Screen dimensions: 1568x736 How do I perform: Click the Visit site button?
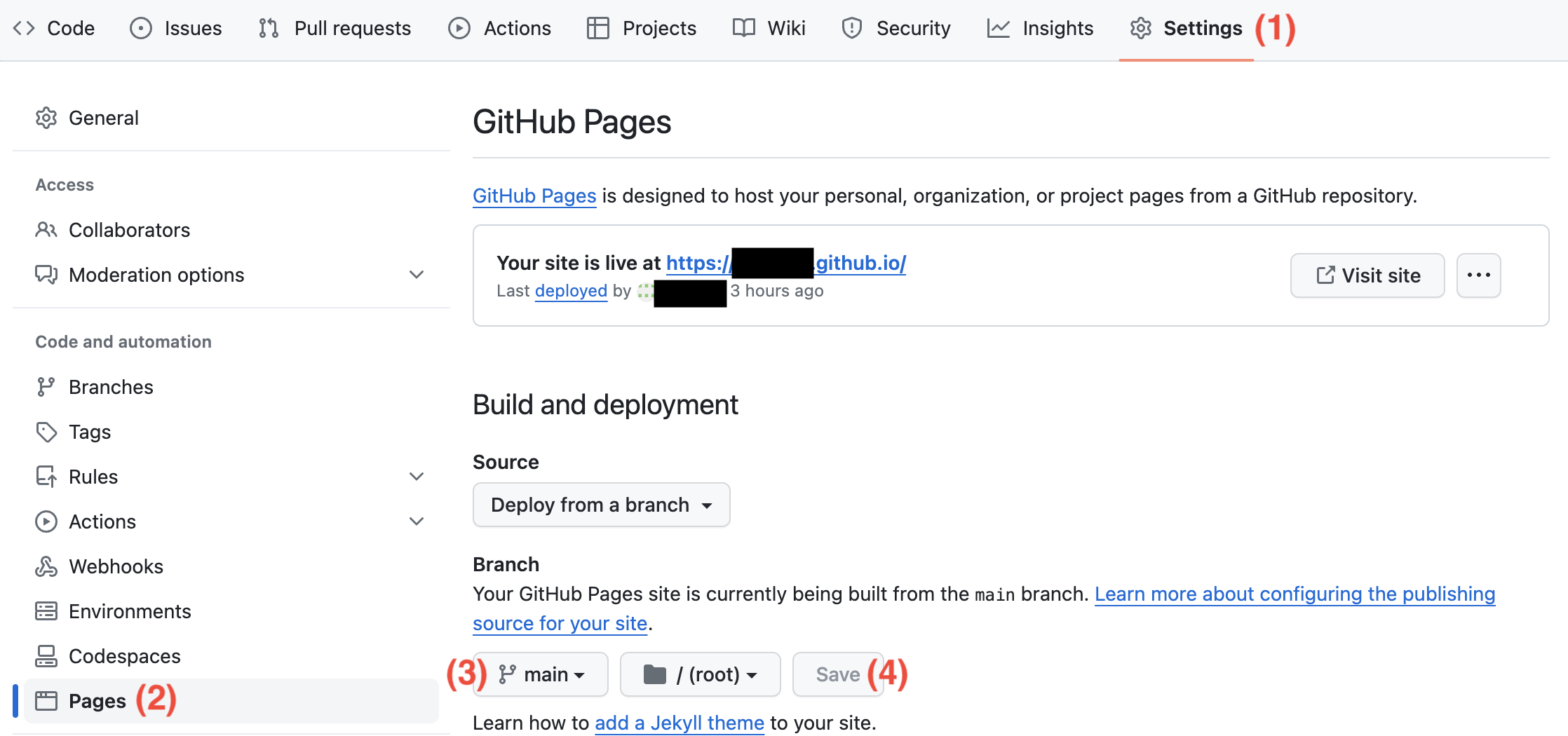click(x=1367, y=275)
